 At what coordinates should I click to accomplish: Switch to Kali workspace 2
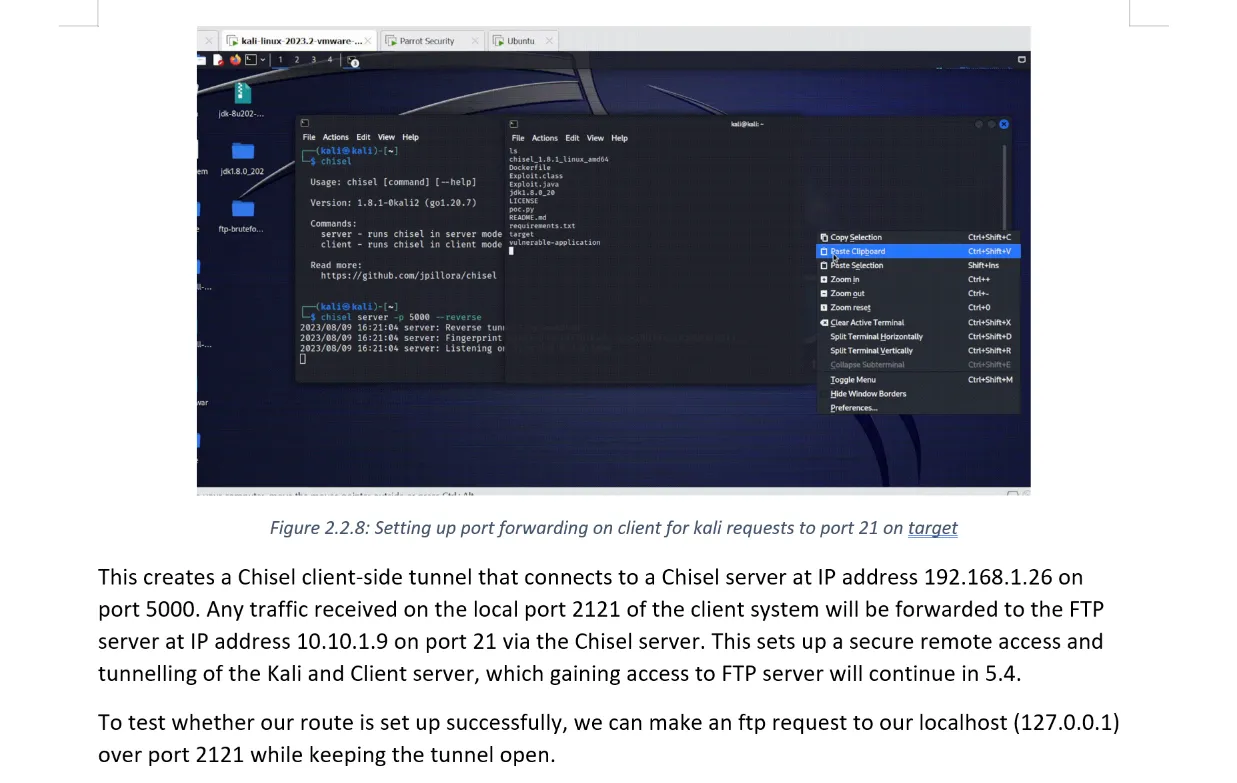click(x=297, y=60)
